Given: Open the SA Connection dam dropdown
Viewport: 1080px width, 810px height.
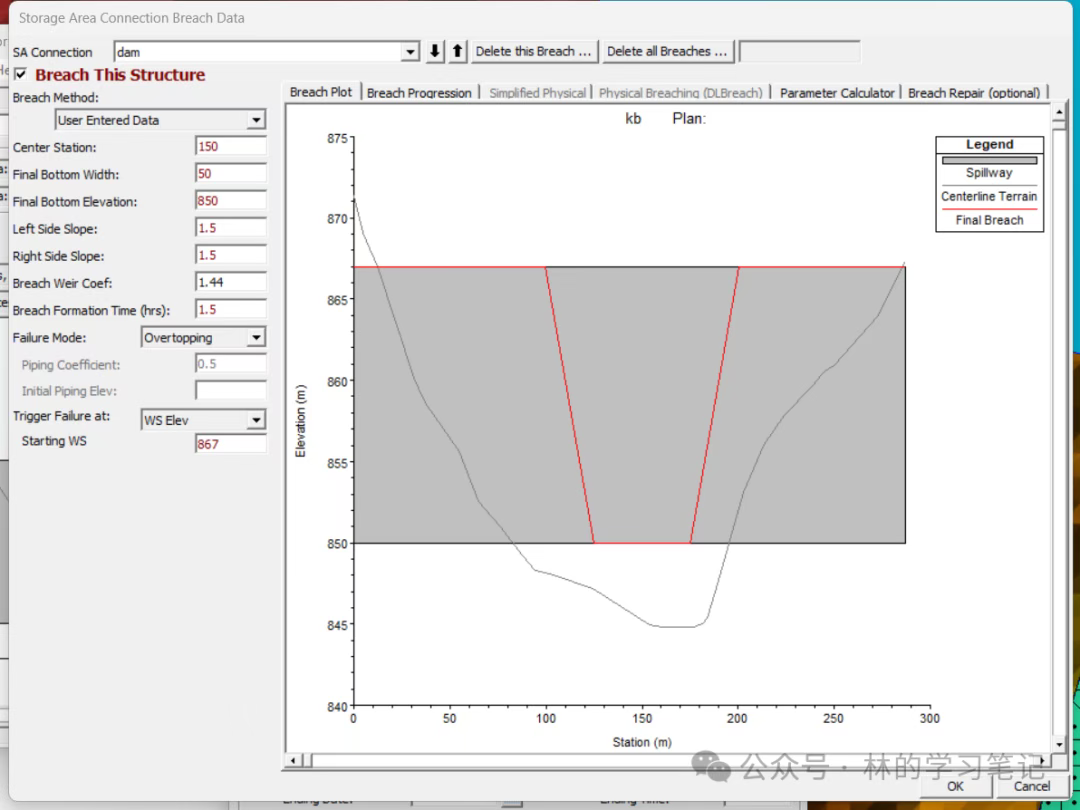Looking at the screenshot, I should click(x=409, y=52).
